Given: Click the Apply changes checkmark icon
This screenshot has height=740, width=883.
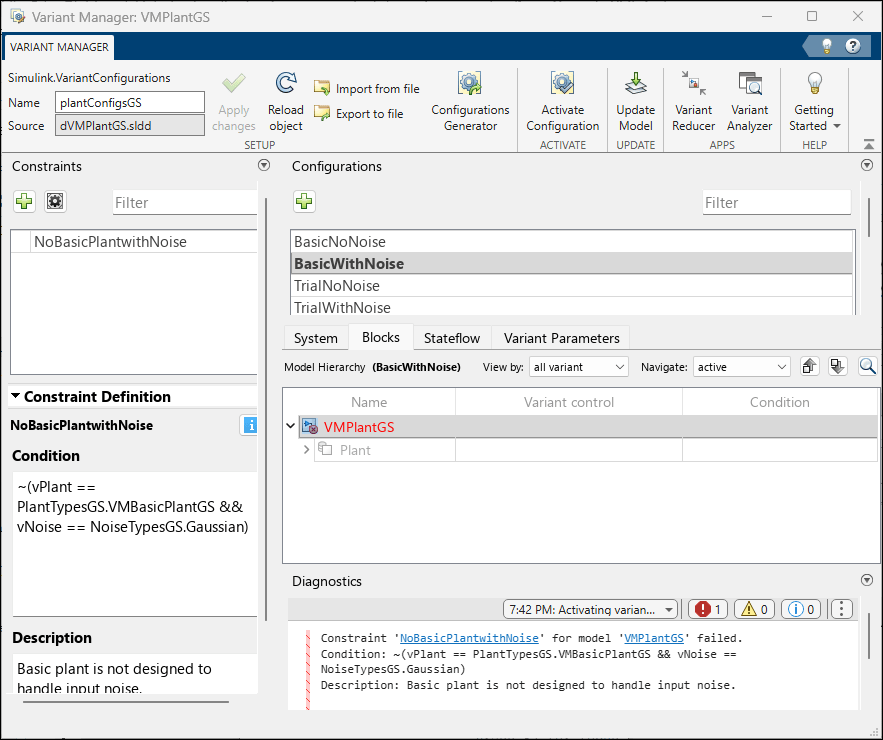Looking at the screenshot, I should point(234,84).
